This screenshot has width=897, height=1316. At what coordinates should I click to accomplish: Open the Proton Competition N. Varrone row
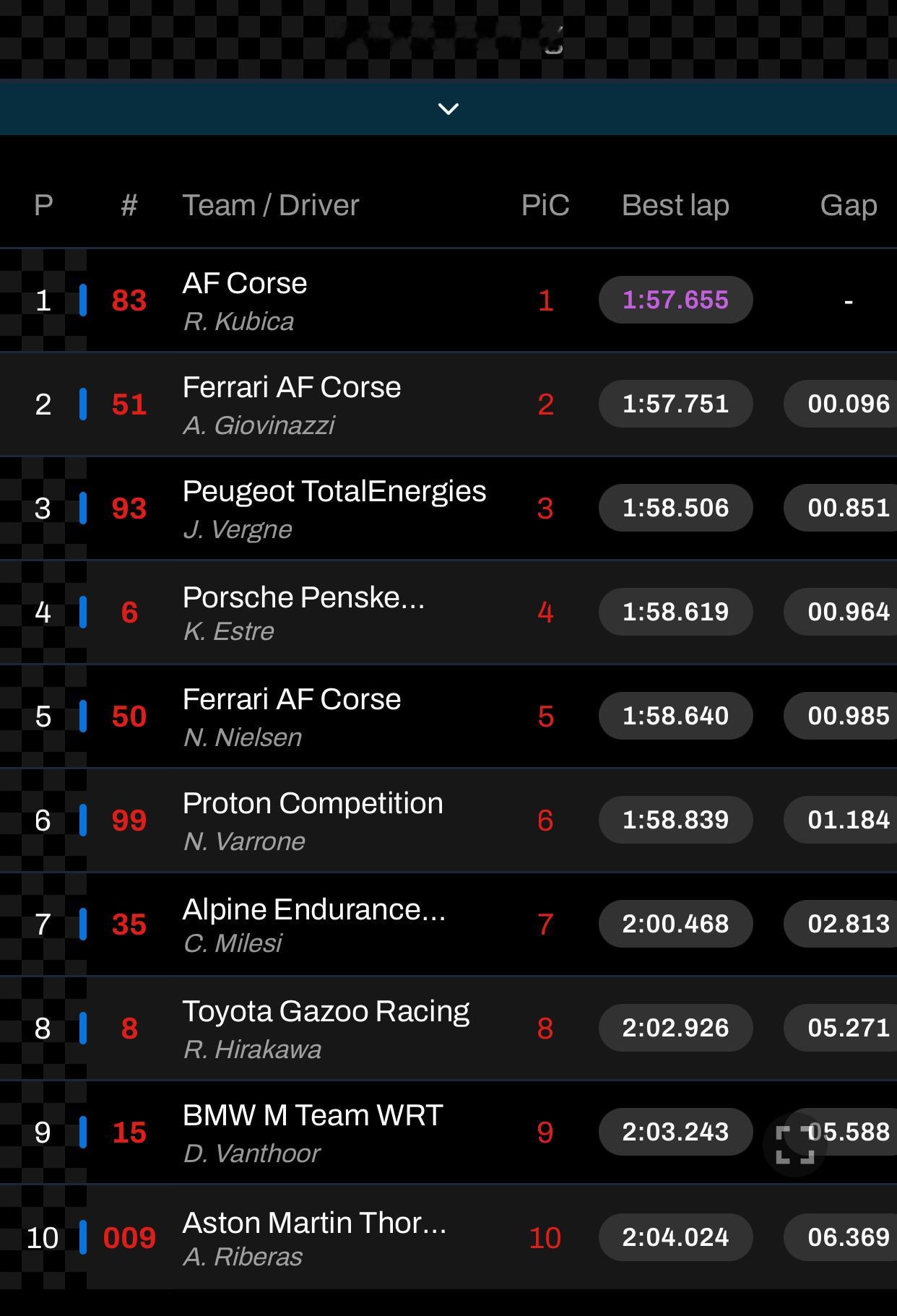[448, 821]
